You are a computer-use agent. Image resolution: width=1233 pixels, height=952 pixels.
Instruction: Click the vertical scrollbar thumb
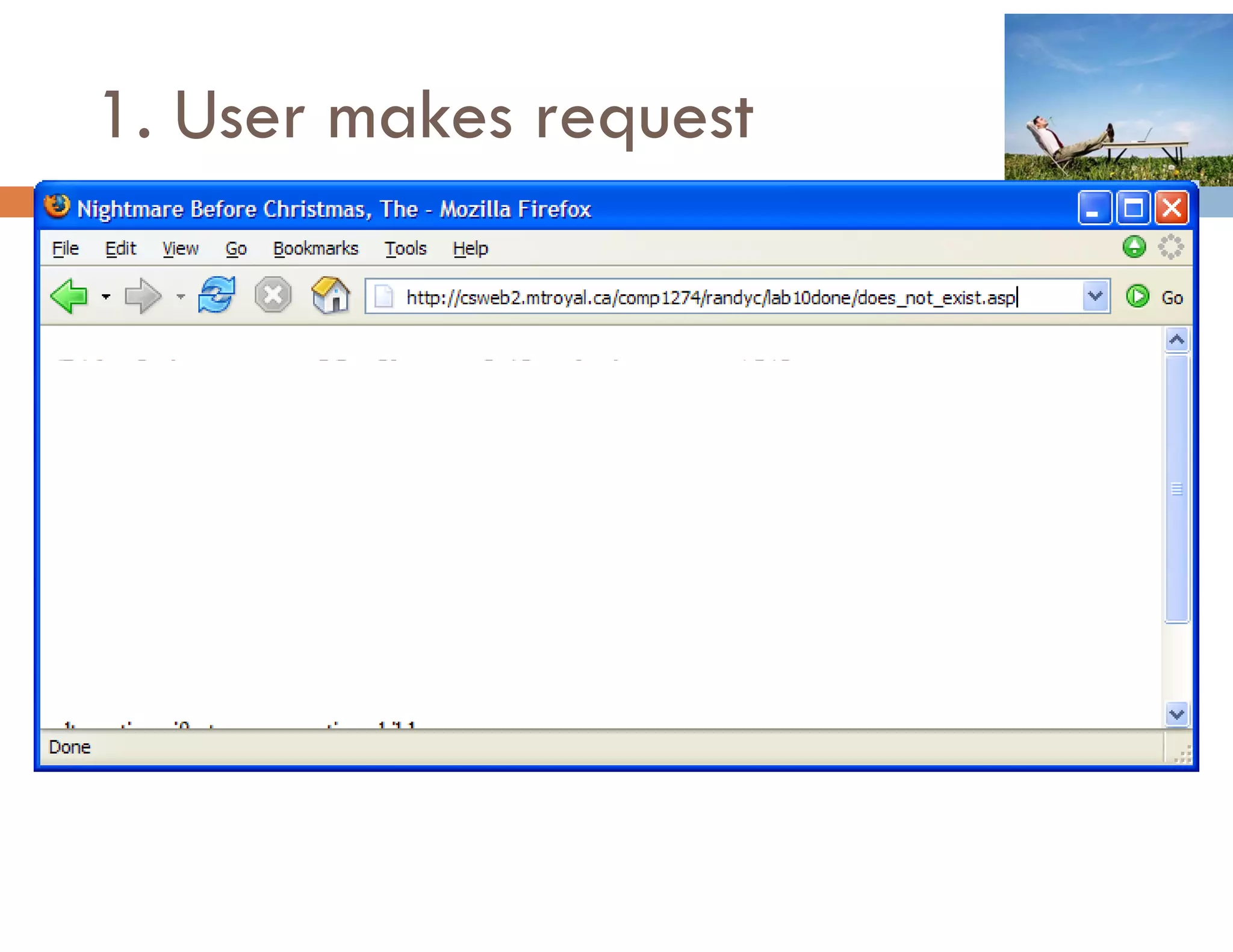[1176, 489]
